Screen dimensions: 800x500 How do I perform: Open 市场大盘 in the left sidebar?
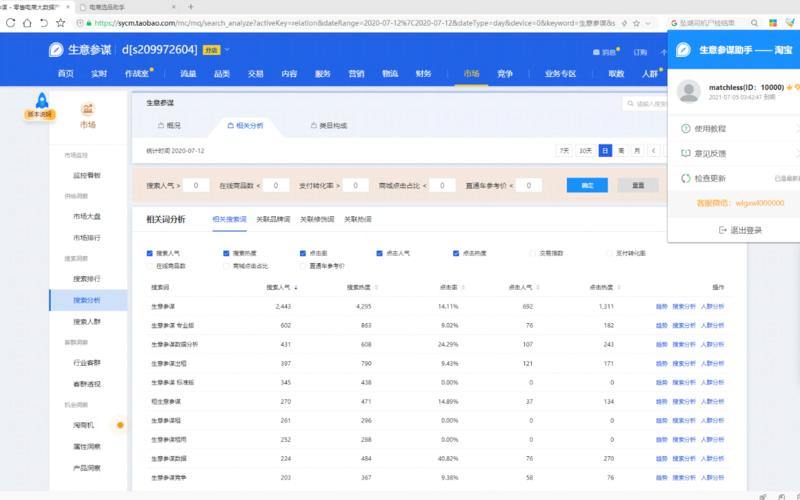[87, 216]
